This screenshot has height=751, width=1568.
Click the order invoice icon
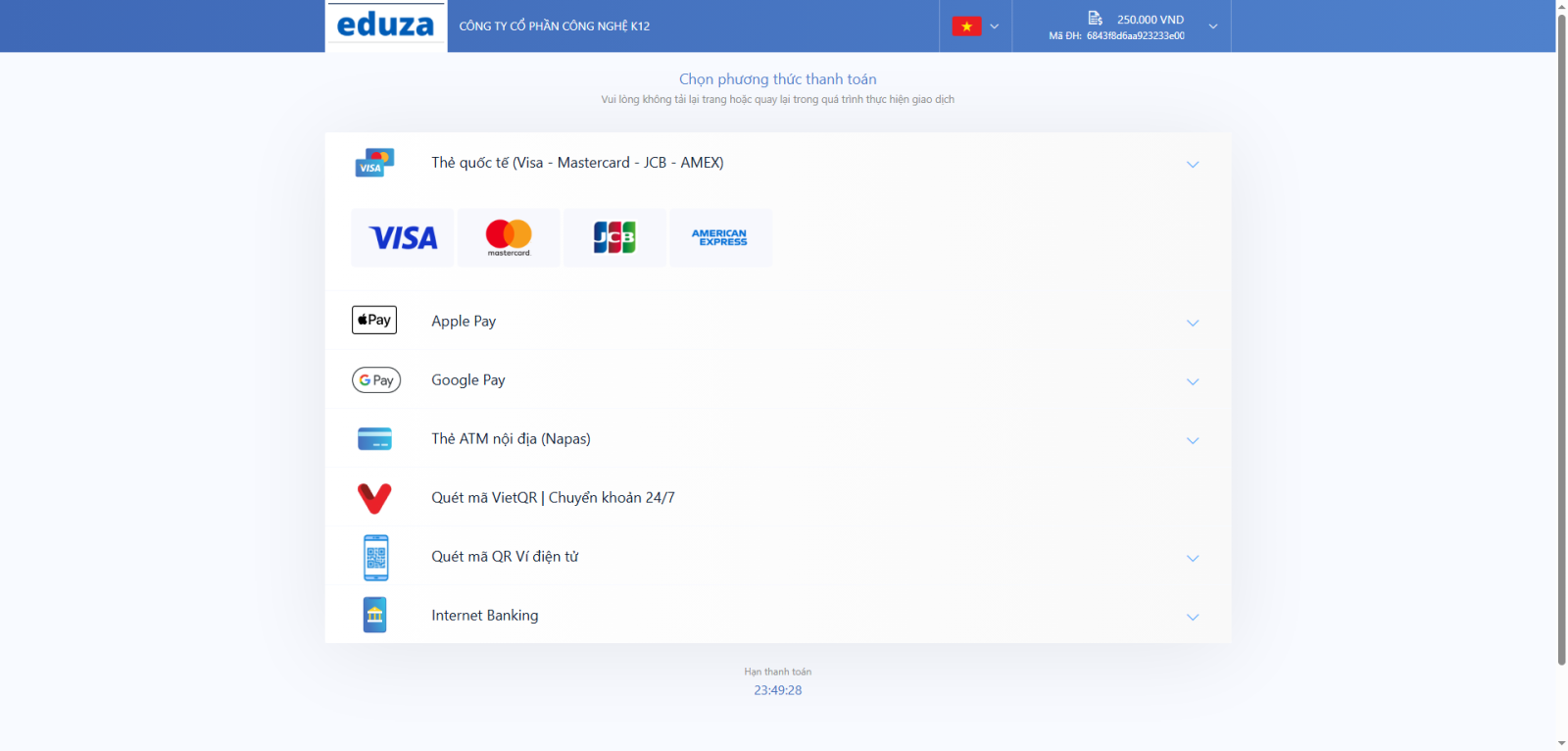(1096, 19)
